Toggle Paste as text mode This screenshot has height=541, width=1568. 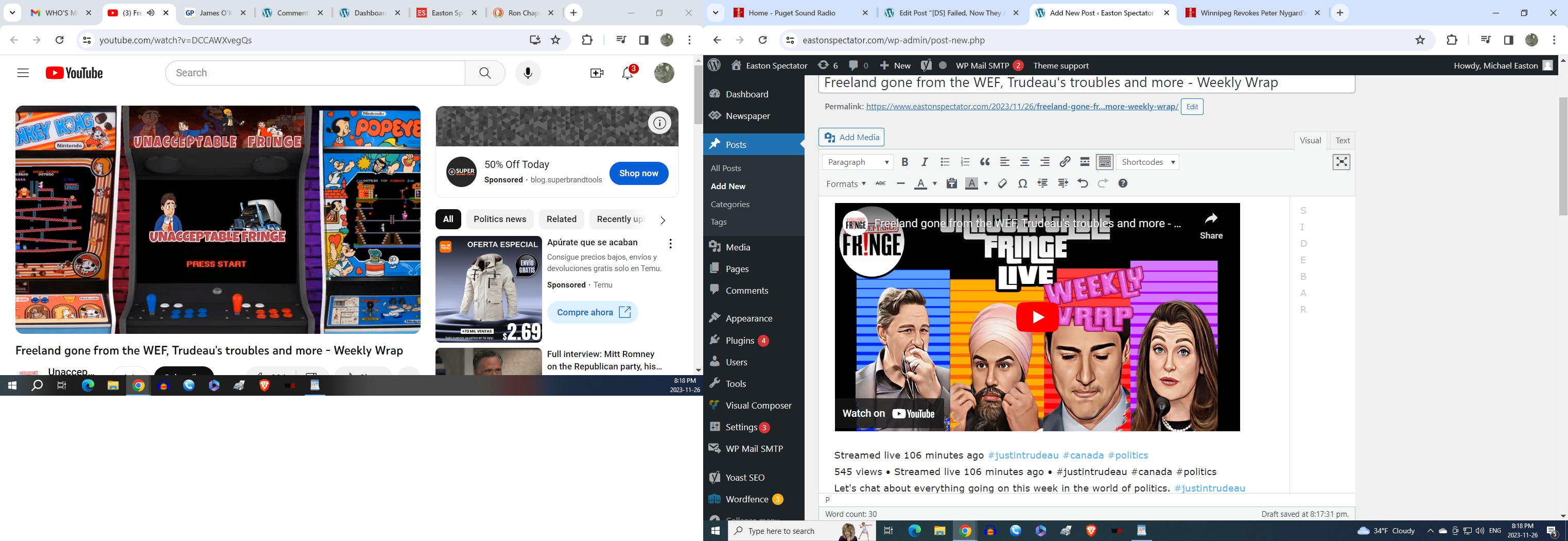[951, 183]
